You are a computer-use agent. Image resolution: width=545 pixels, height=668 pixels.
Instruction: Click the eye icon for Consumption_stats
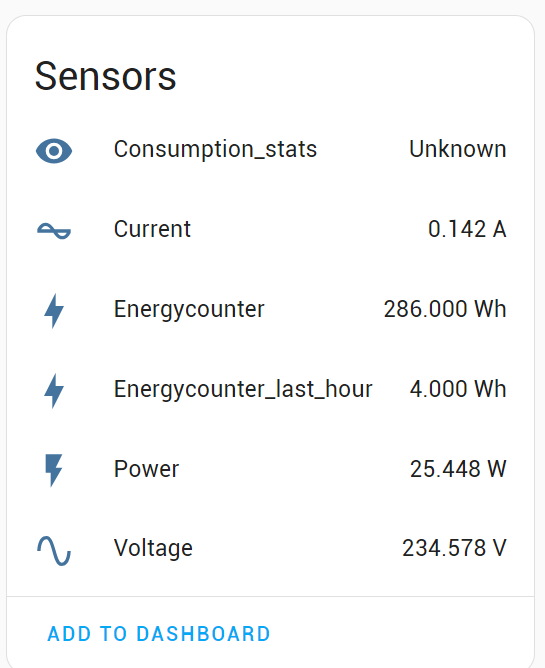coord(54,151)
